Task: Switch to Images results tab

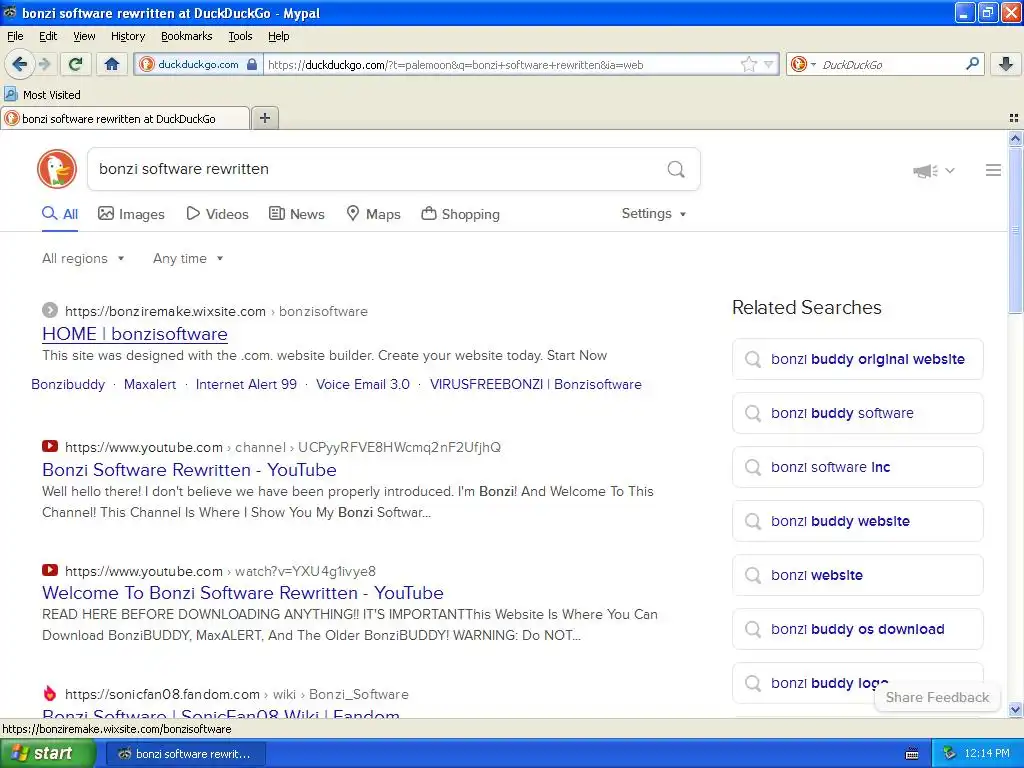Action: click(131, 214)
